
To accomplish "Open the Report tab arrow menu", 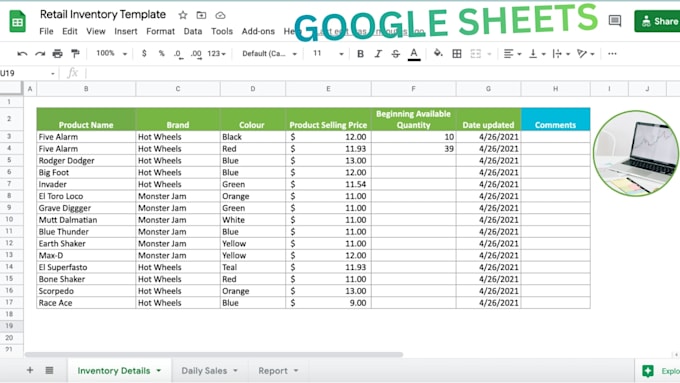I will click(x=296, y=370).
